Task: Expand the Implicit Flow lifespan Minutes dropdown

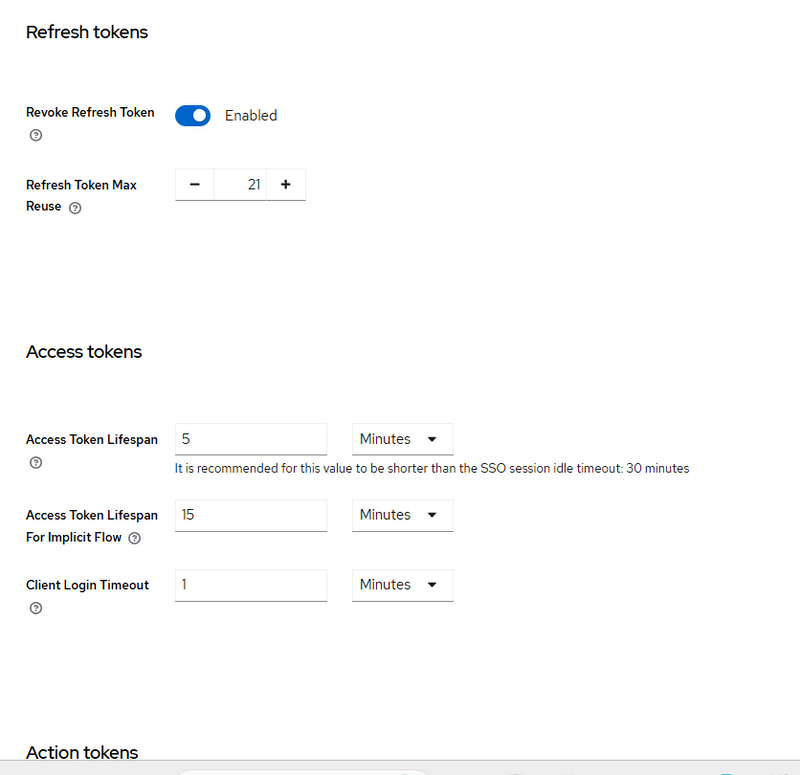Action: click(402, 515)
